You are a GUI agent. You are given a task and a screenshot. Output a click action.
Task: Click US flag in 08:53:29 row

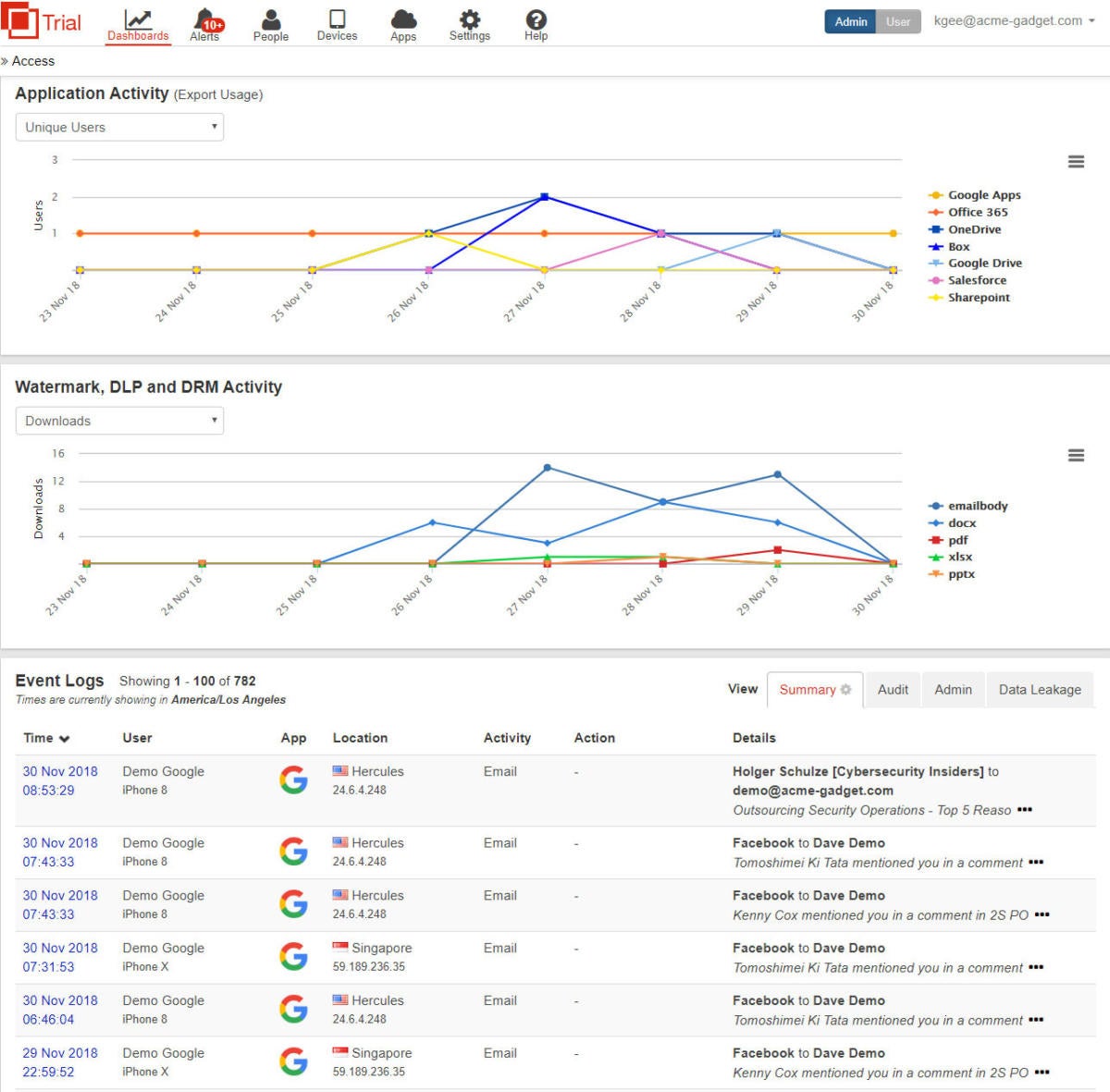(x=340, y=771)
